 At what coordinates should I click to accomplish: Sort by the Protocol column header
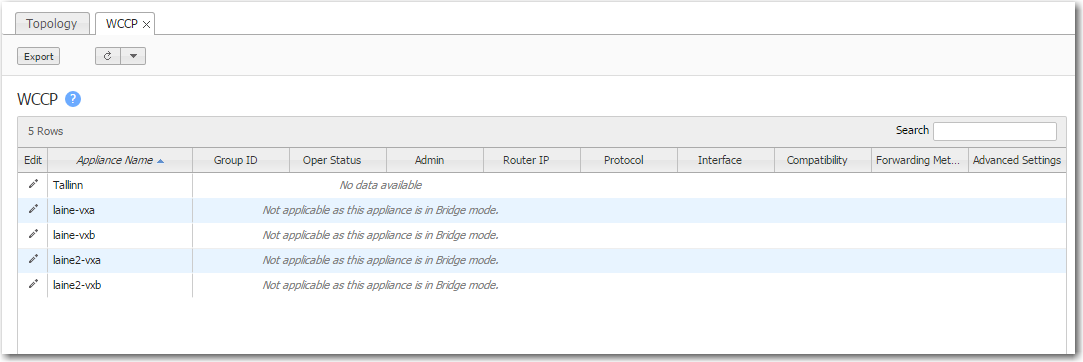pyautogui.click(x=629, y=160)
